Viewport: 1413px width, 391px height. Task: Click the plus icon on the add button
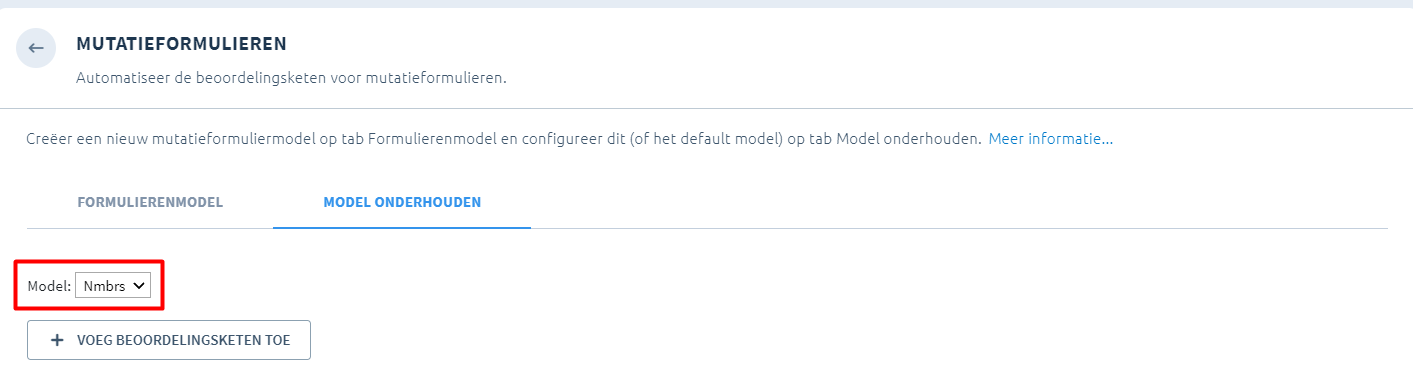click(57, 340)
